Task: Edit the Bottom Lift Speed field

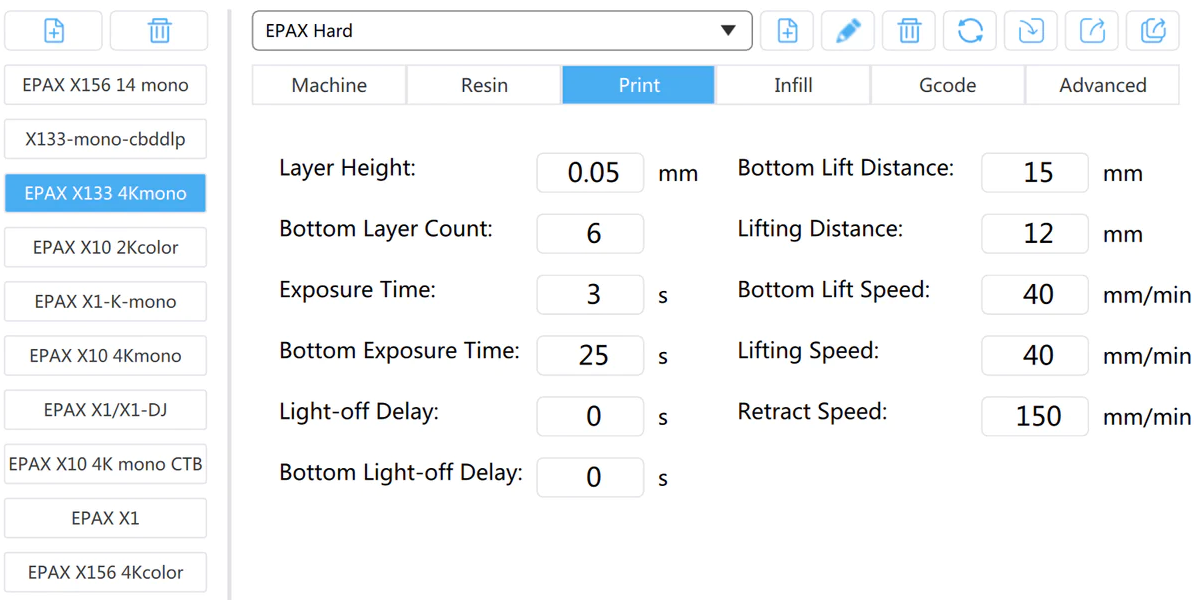Action: tap(1035, 295)
